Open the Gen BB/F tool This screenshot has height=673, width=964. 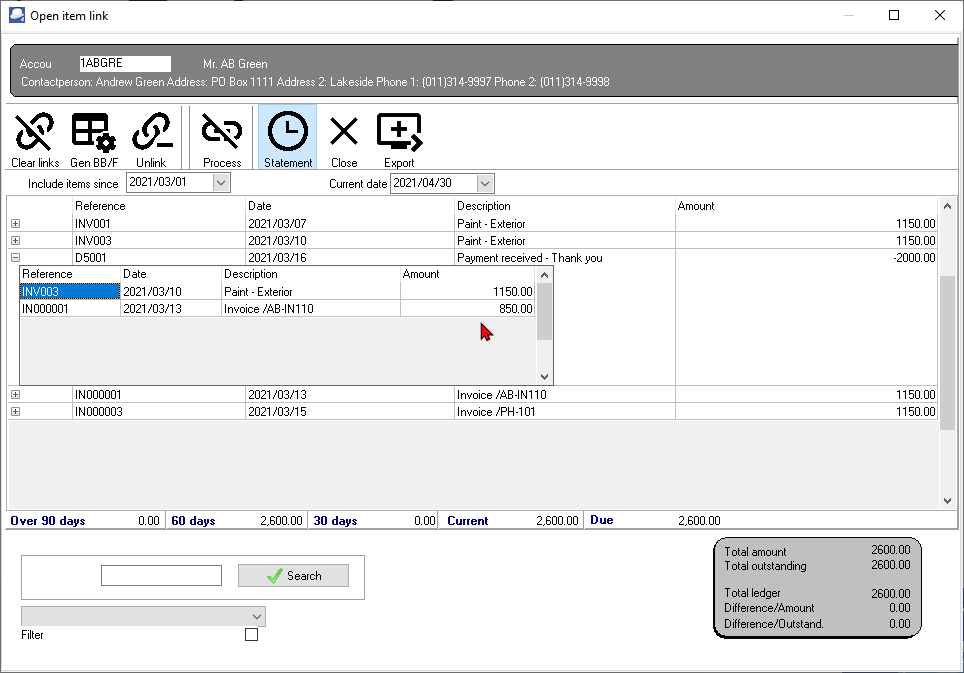[93, 139]
